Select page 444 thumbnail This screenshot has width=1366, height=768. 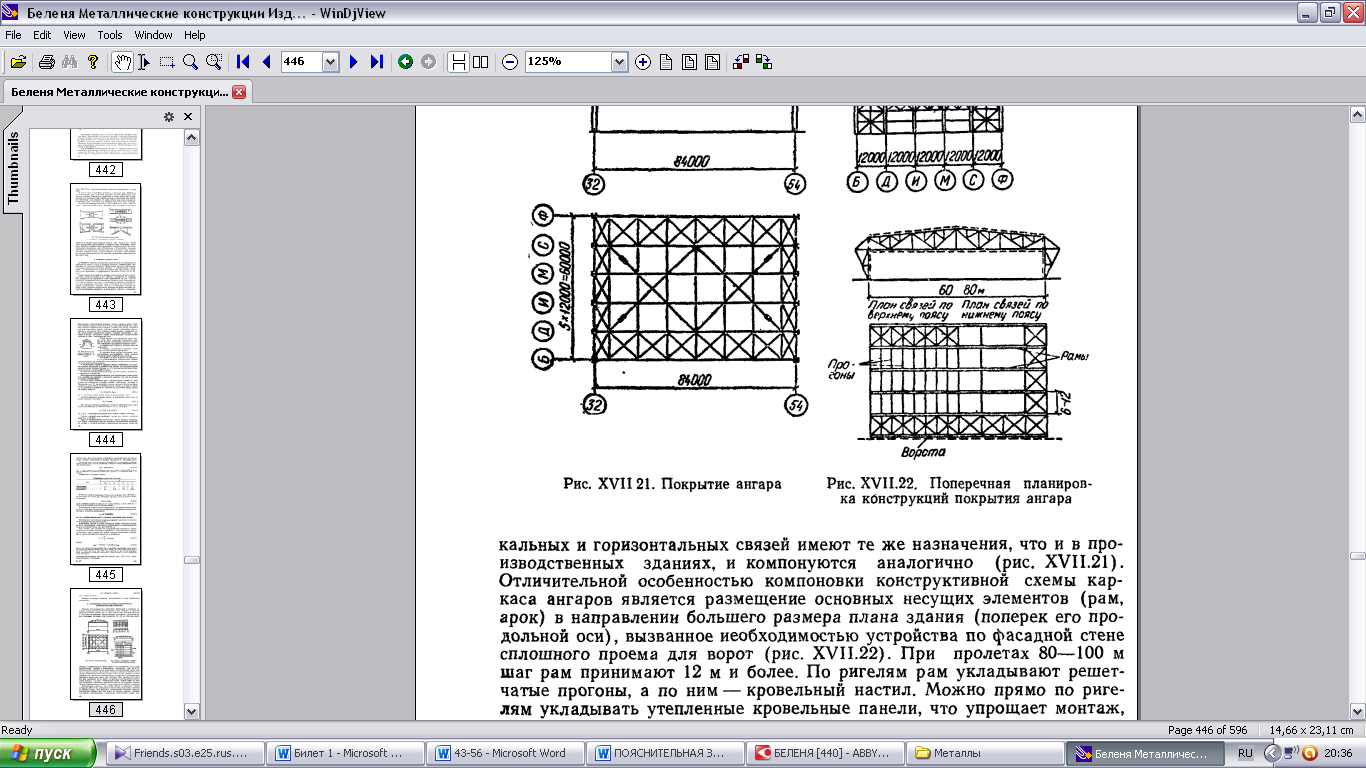(106, 374)
